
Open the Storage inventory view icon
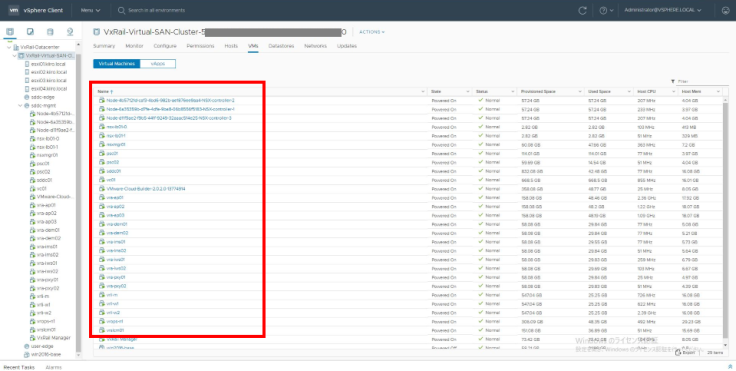click(50, 32)
